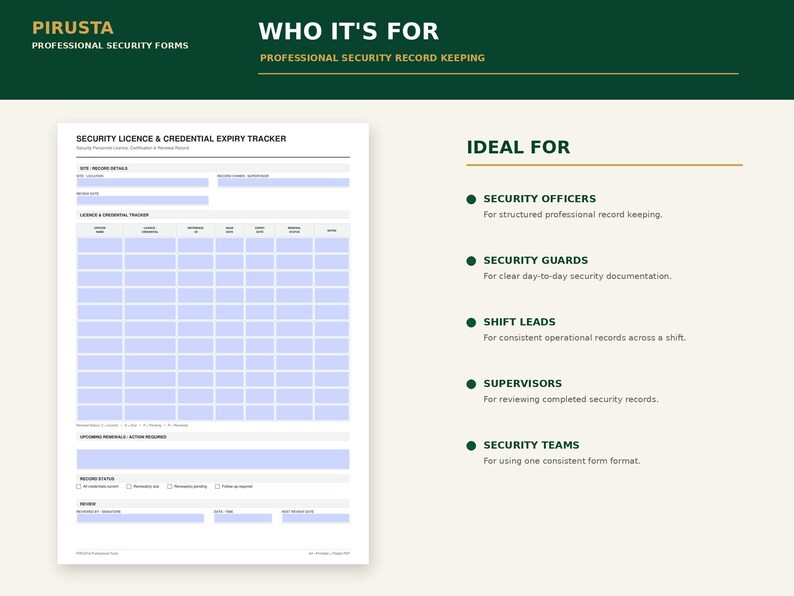
Task: Click the form title "Security Licence & Credential Expiry Tracker"
Action: pyautogui.click(x=181, y=139)
